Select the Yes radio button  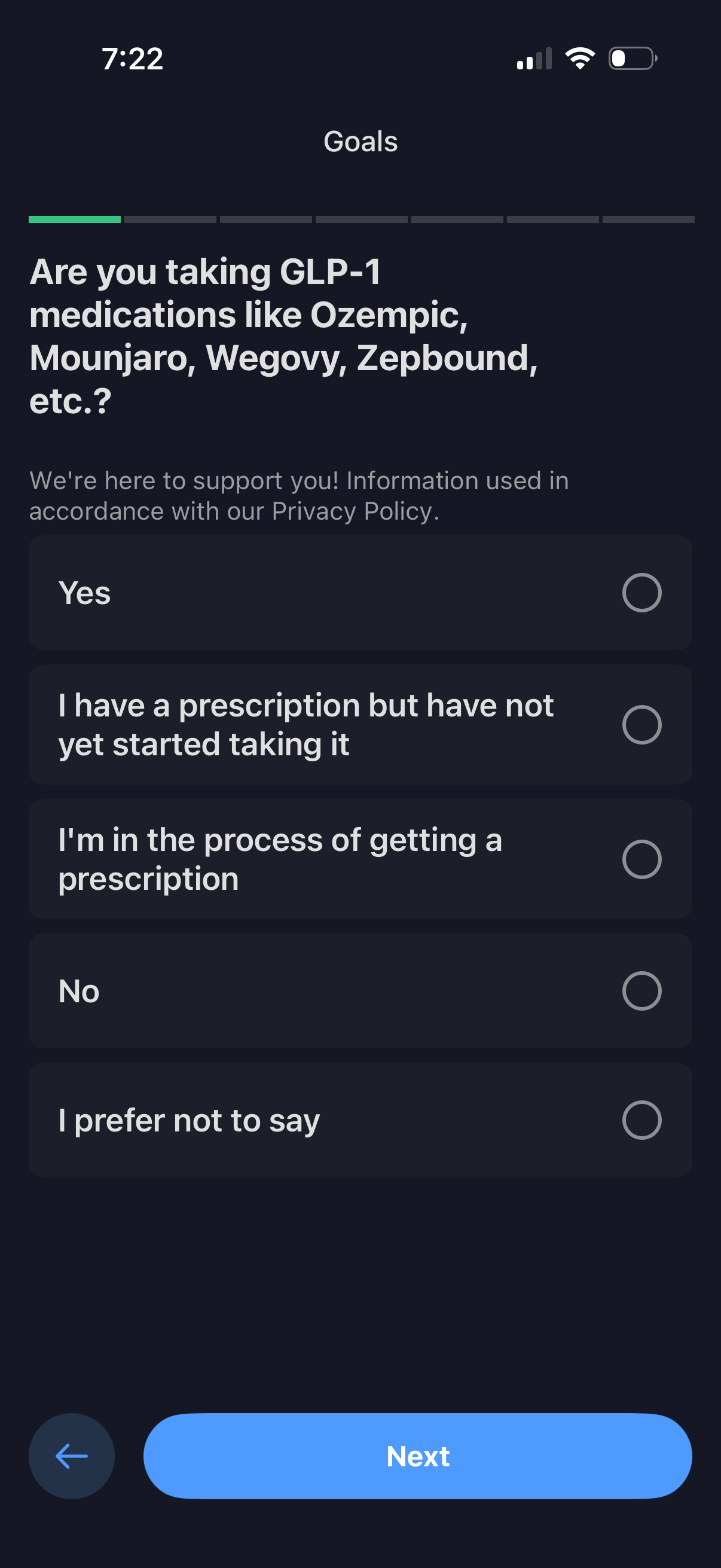point(641,592)
